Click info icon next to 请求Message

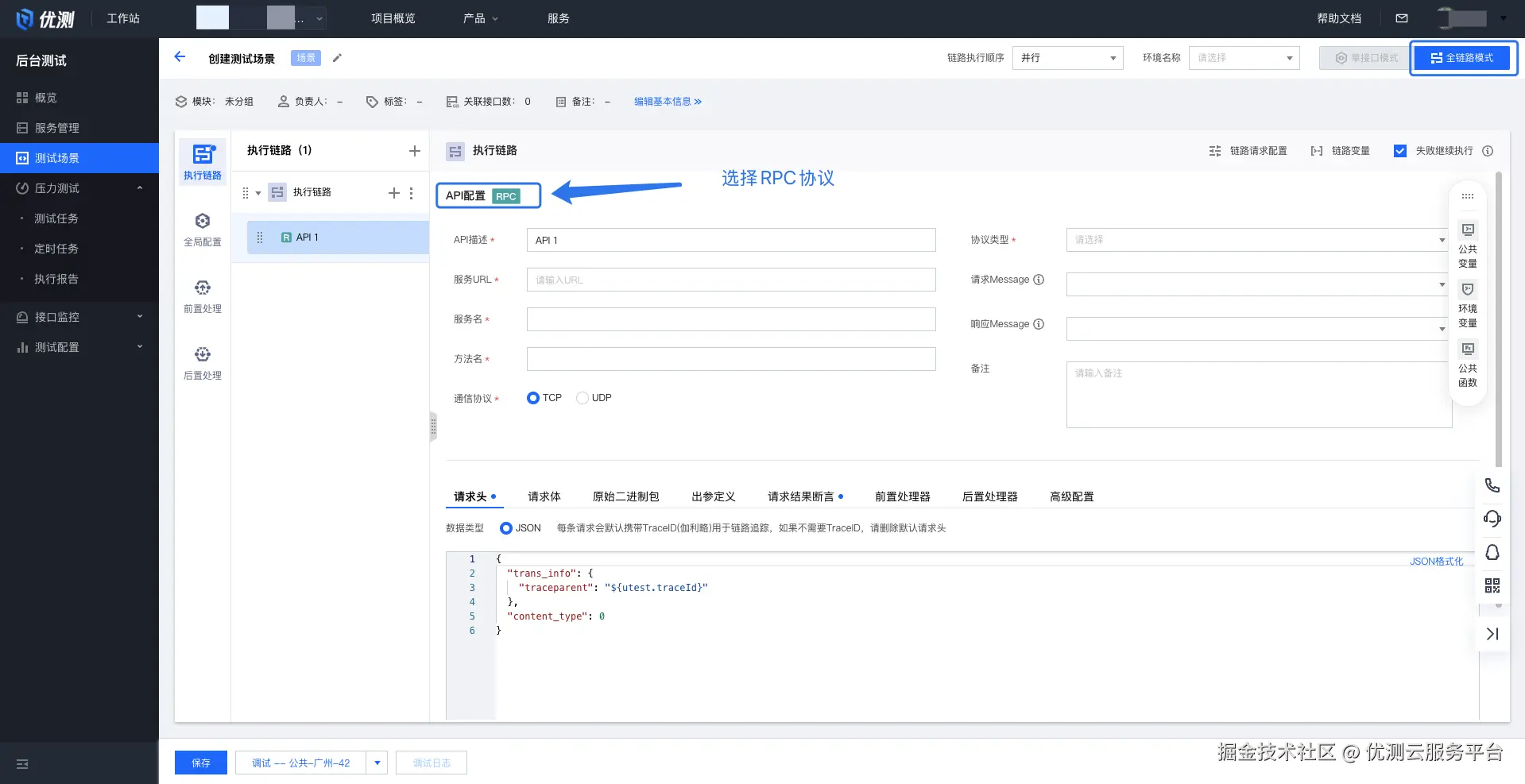point(1039,280)
